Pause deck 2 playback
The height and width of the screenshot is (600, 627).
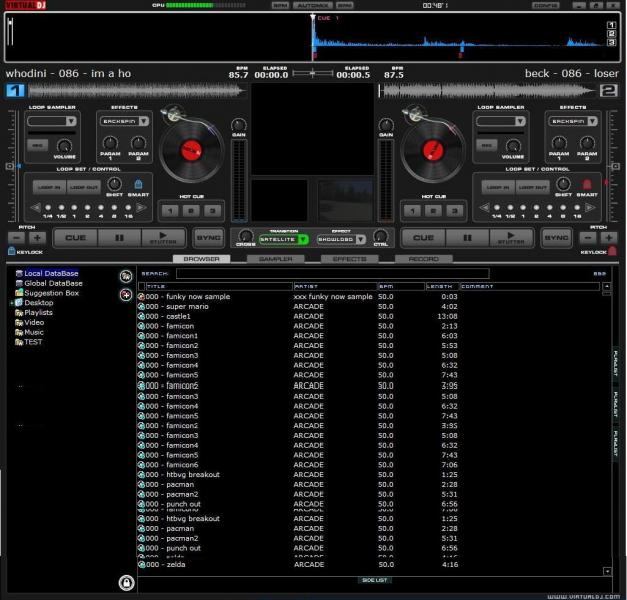pyautogui.click(x=467, y=238)
